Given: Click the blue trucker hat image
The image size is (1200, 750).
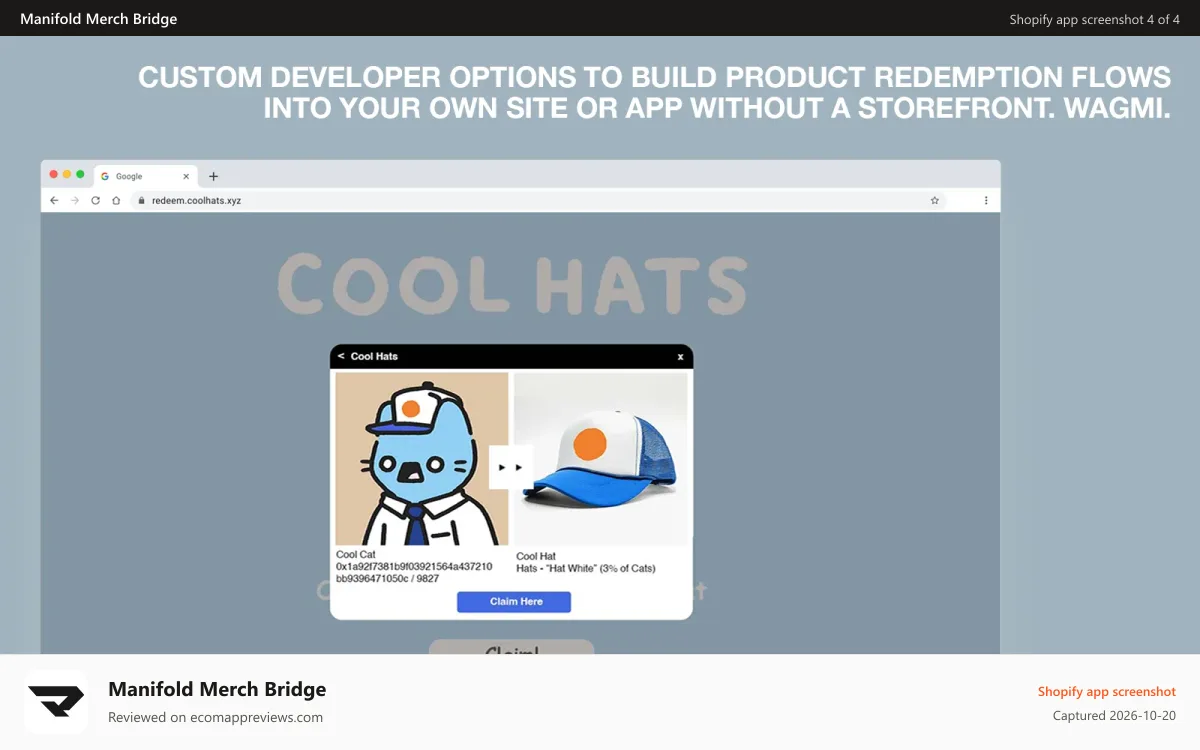Looking at the screenshot, I should 601,459.
